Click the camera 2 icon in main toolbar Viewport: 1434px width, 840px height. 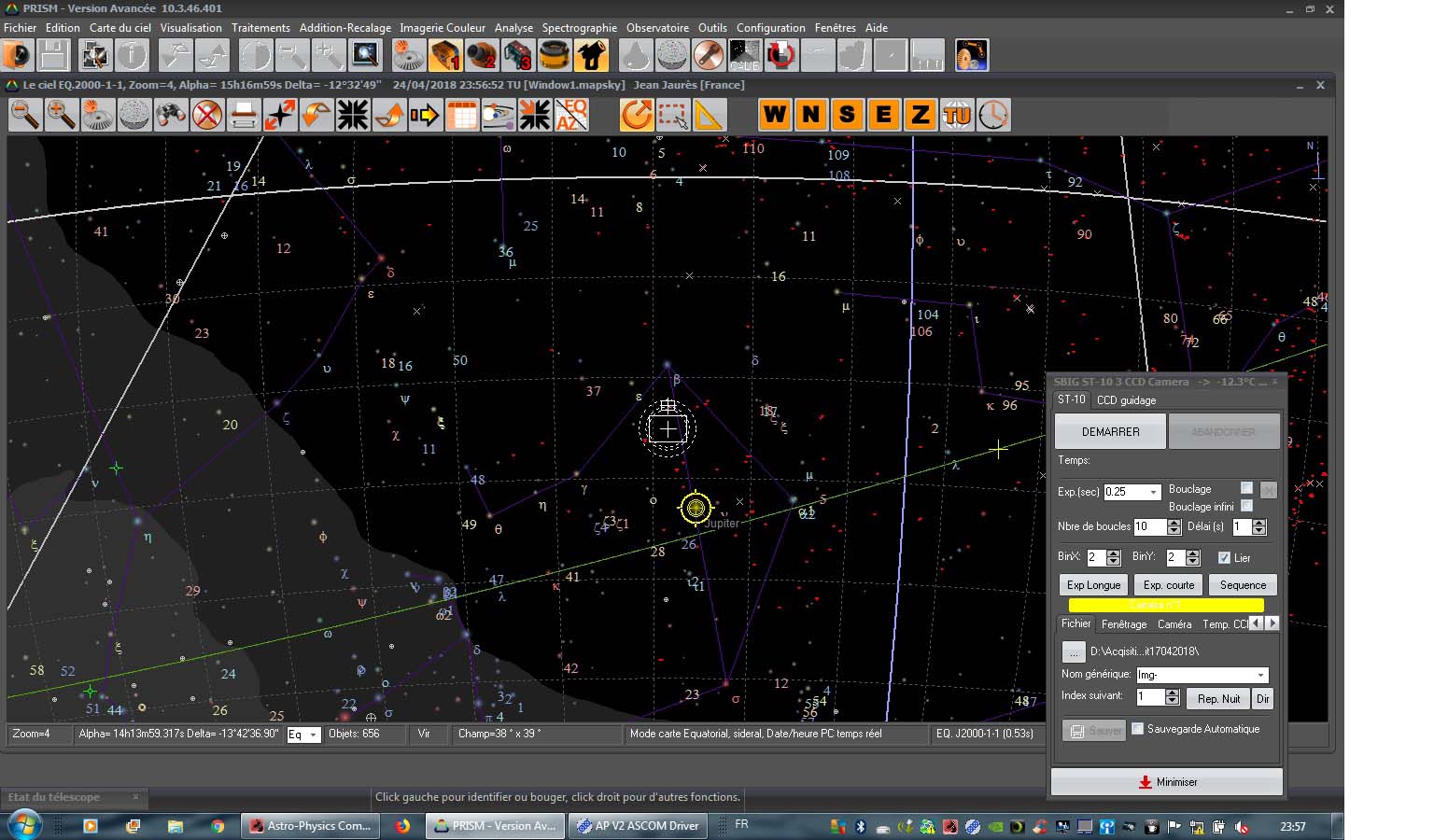click(482, 56)
